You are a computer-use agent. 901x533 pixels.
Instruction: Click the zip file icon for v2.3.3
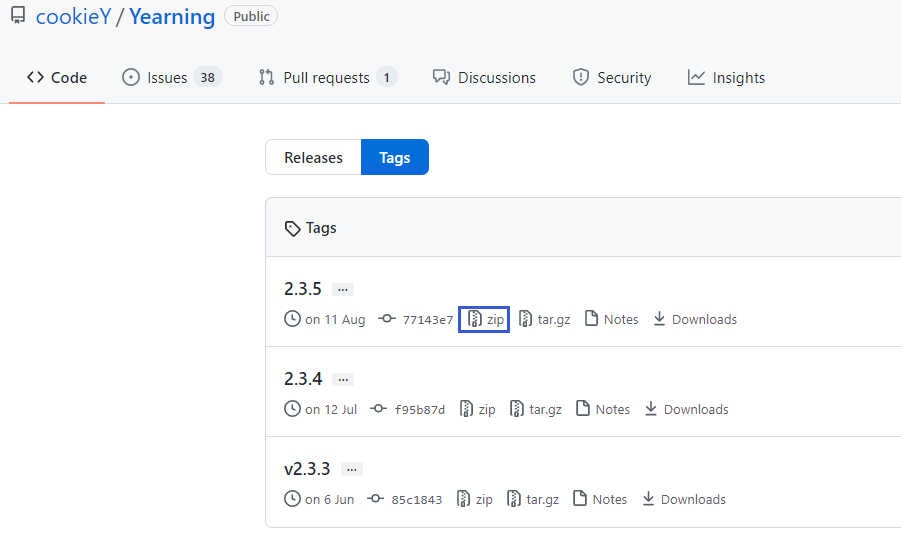coord(463,499)
